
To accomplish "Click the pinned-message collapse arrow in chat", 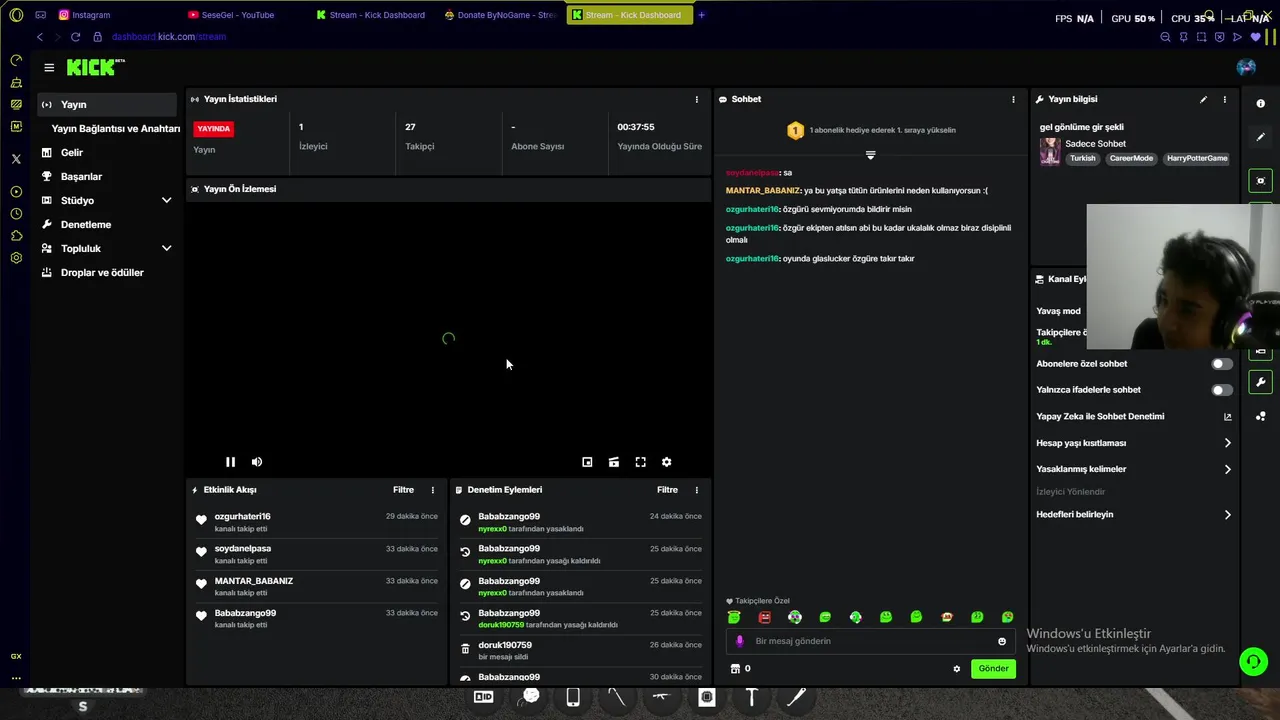I will (x=870, y=155).
